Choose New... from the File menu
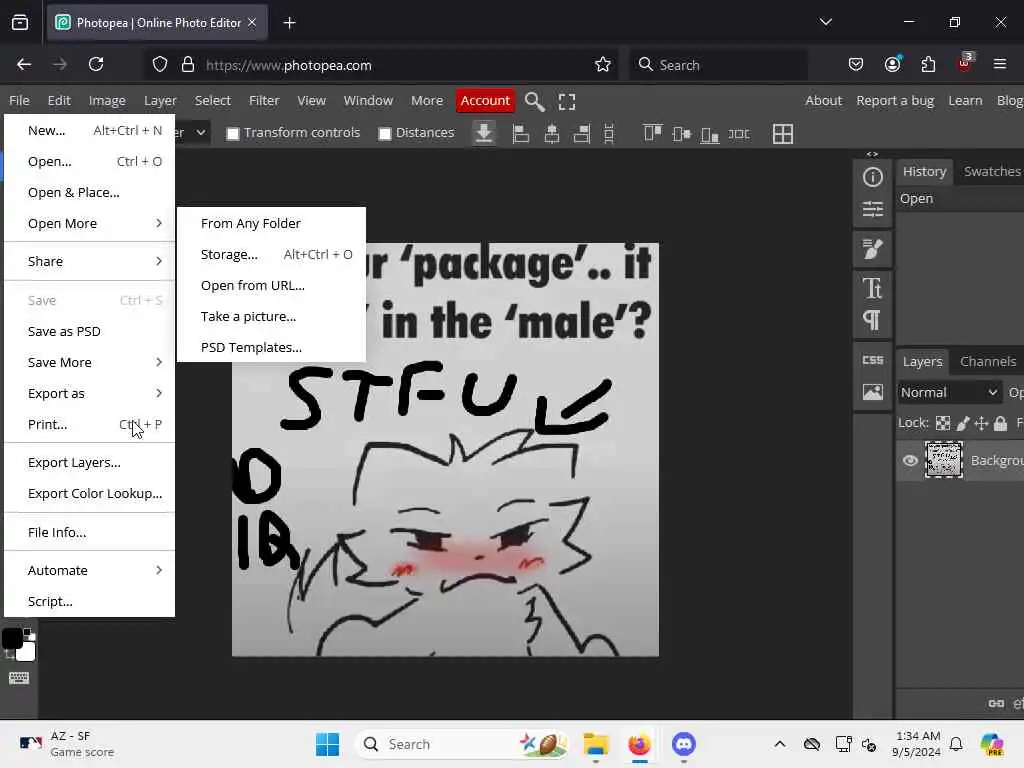 point(89,131)
